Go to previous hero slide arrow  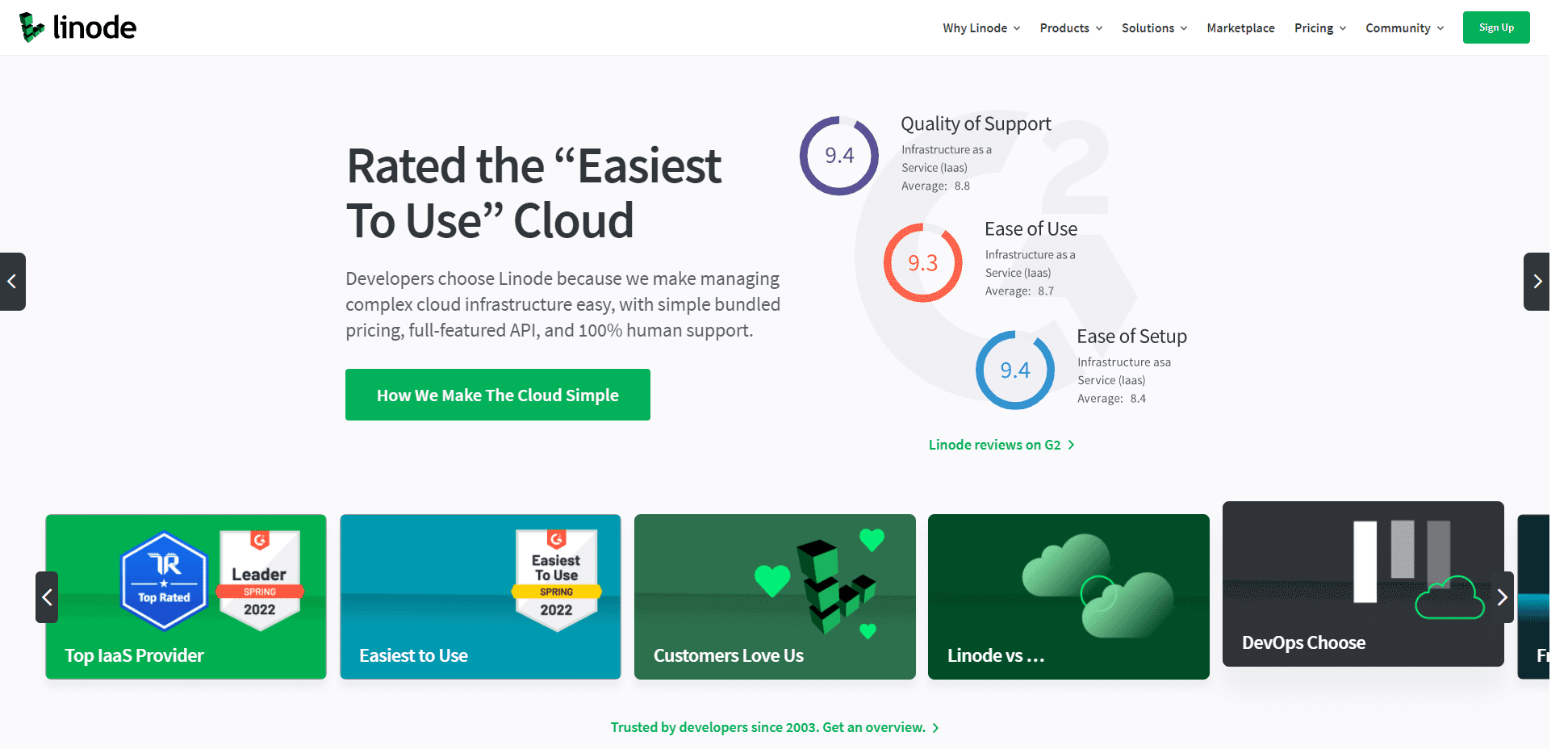tap(12, 282)
